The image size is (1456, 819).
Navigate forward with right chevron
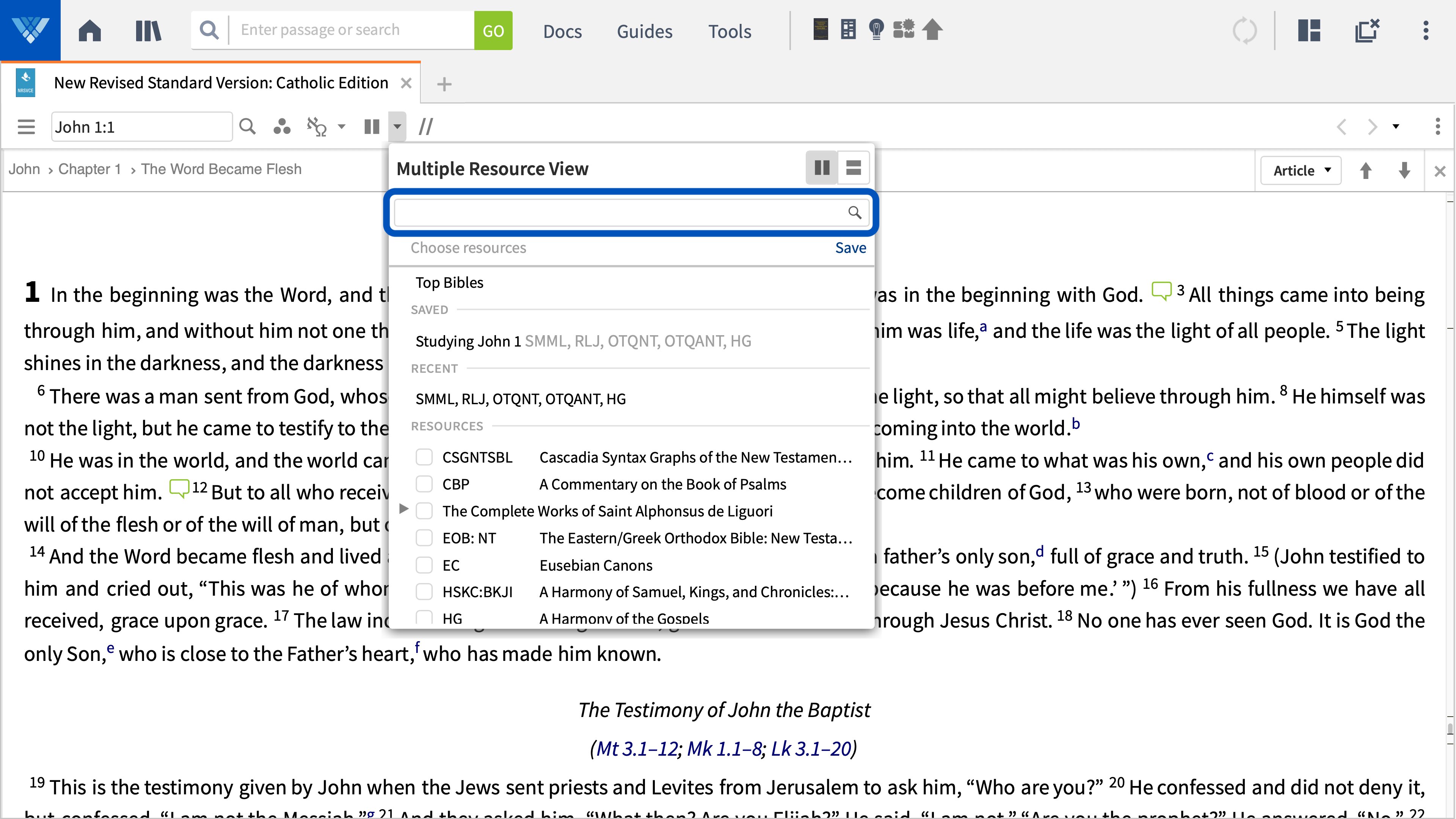point(1372,127)
